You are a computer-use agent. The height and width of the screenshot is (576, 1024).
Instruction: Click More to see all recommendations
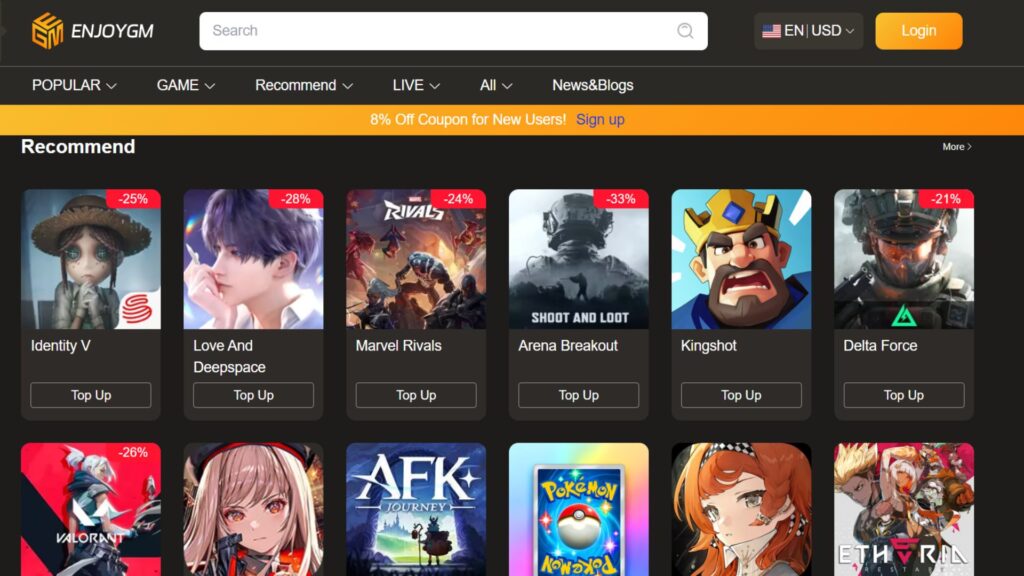(955, 146)
